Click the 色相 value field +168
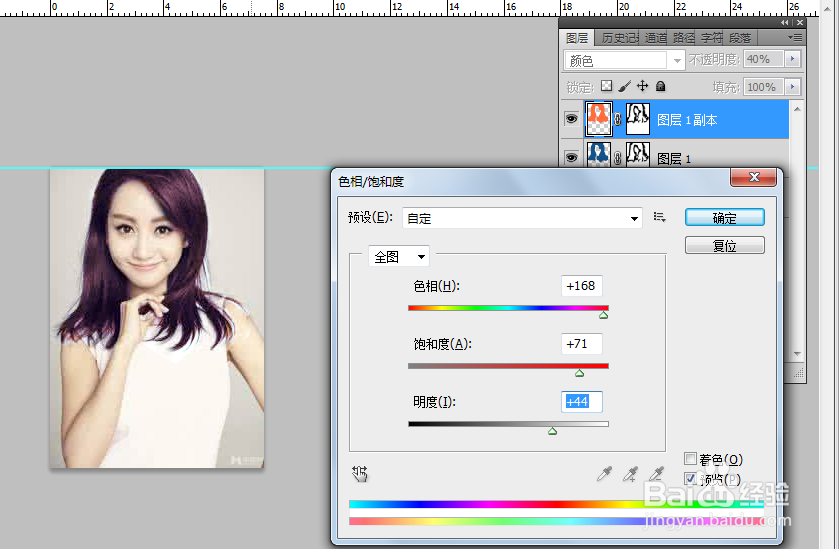 click(582, 286)
